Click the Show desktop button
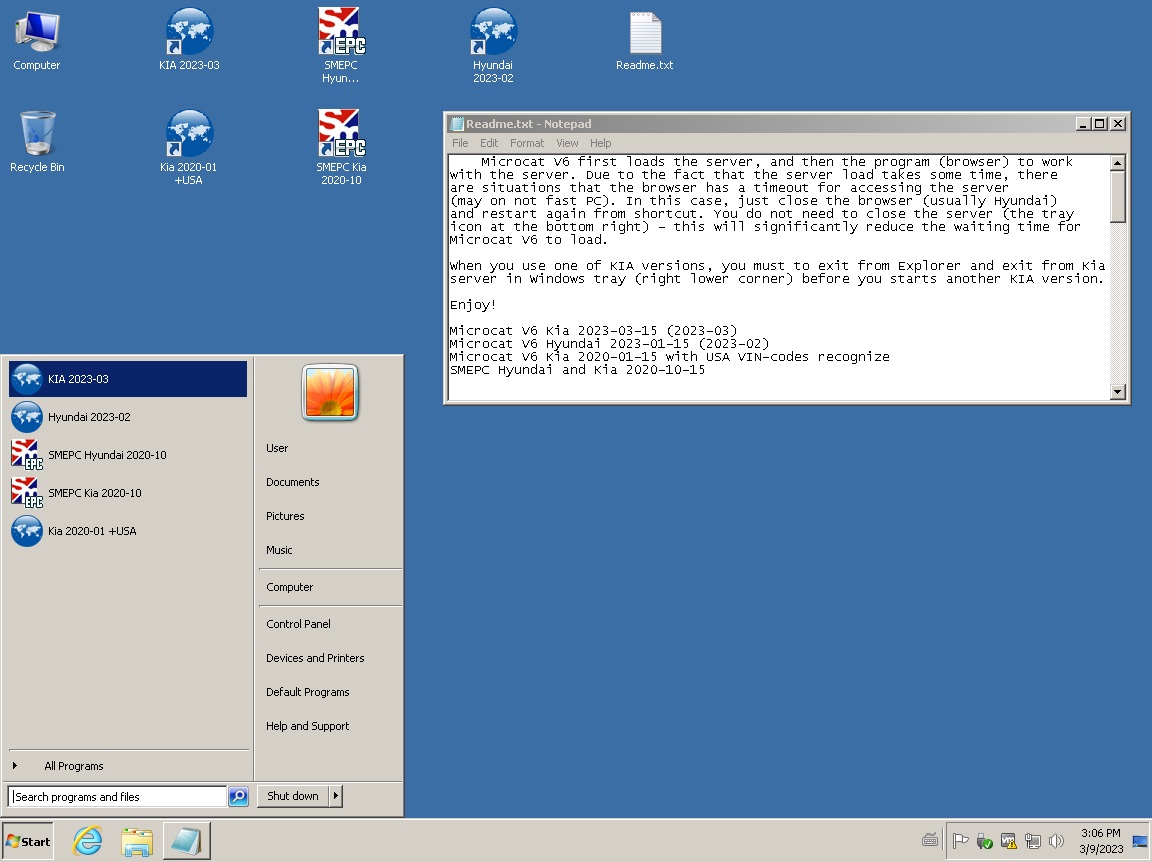This screenshot has height=862, width=1152. (1140, 841)
